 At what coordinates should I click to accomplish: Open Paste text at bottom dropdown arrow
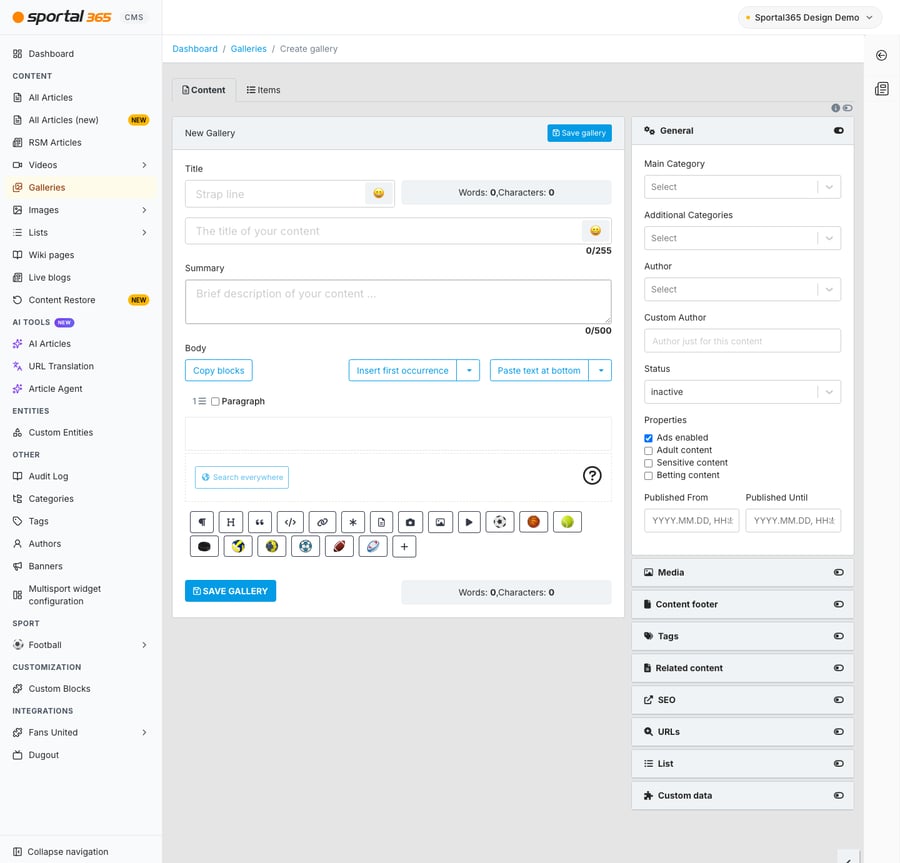pos(600,371)
